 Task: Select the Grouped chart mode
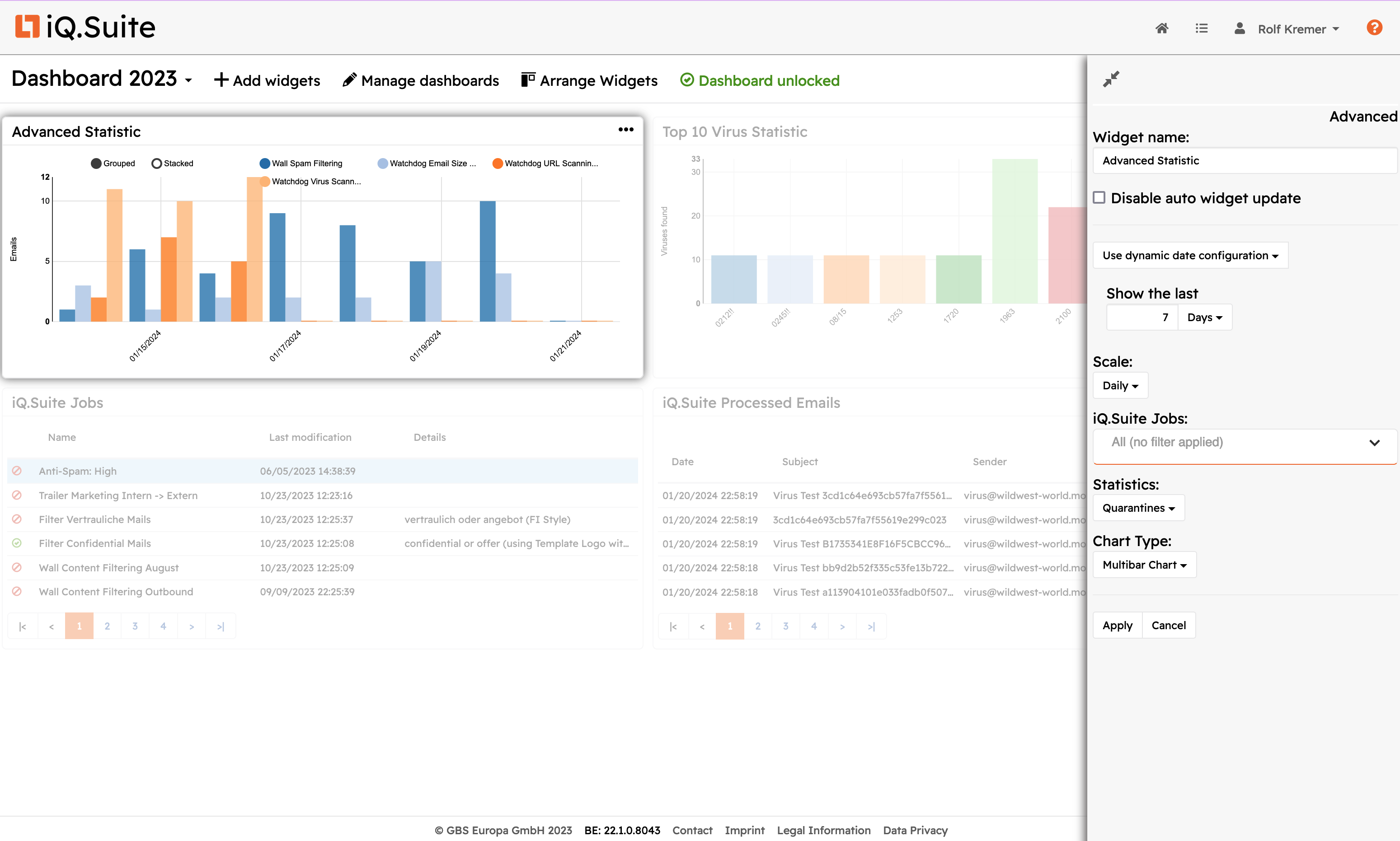tap(113, 163)
